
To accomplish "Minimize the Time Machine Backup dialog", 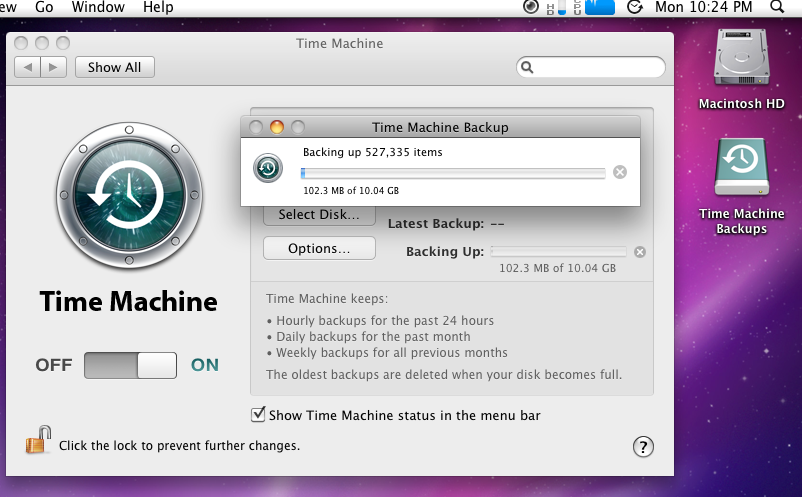I will tap(277, 127).
